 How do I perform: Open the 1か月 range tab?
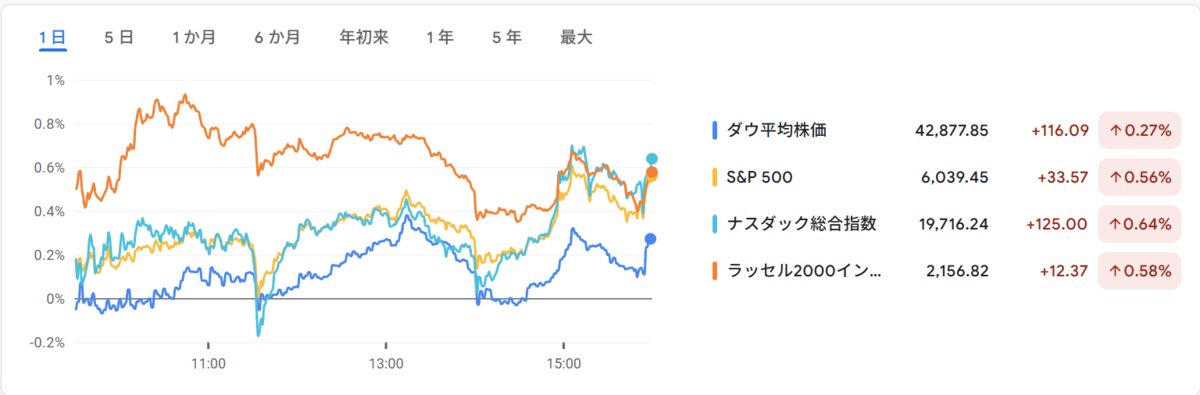tap(193, 37)
